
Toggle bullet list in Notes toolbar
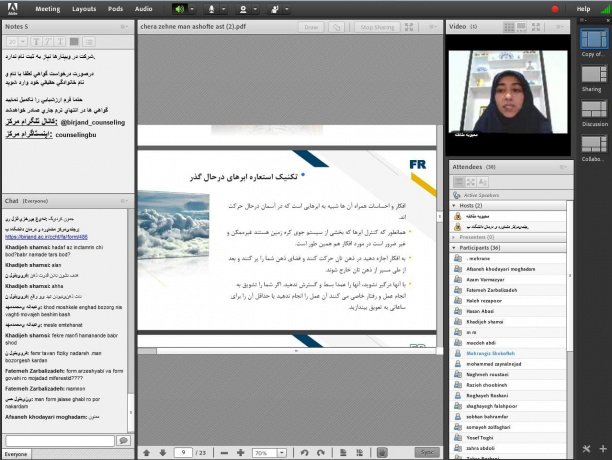point(89,42)
